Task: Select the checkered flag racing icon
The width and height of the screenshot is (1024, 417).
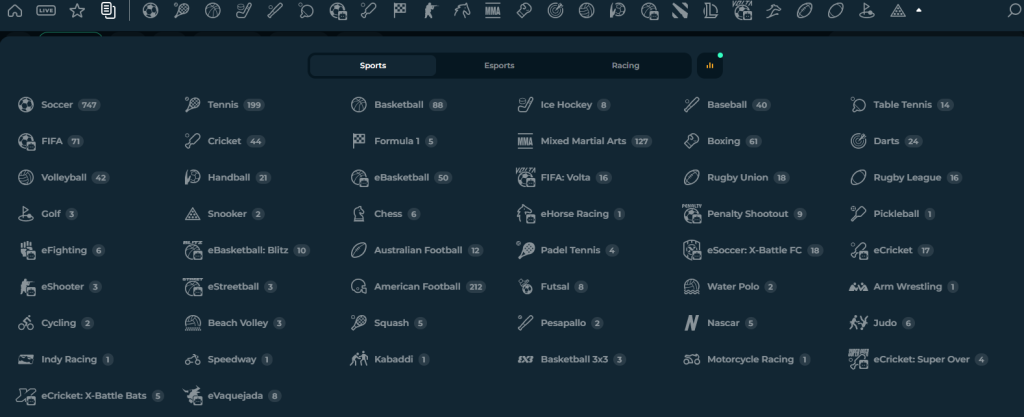Action: pyautogui.click(x=400, y=10)
